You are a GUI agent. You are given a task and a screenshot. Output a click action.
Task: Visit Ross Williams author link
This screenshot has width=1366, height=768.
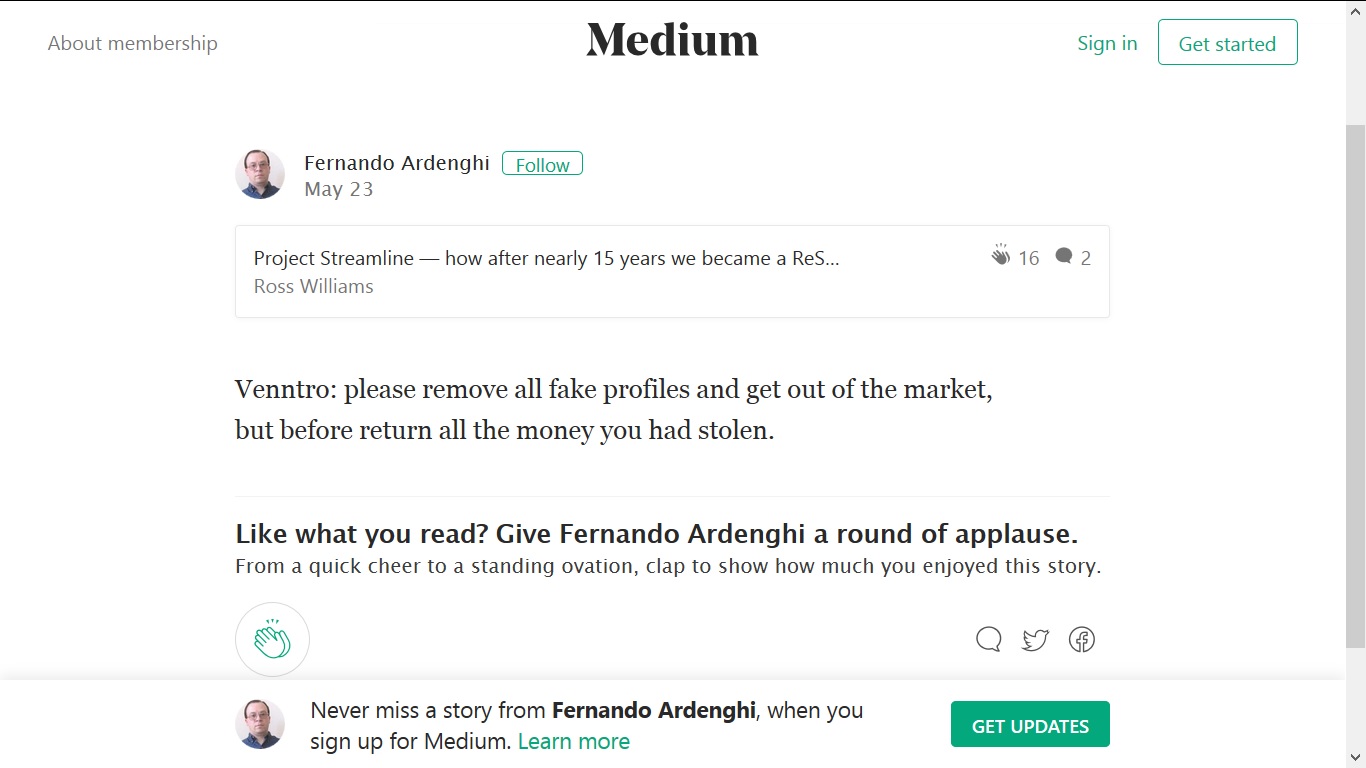click(x=313, y=286)
